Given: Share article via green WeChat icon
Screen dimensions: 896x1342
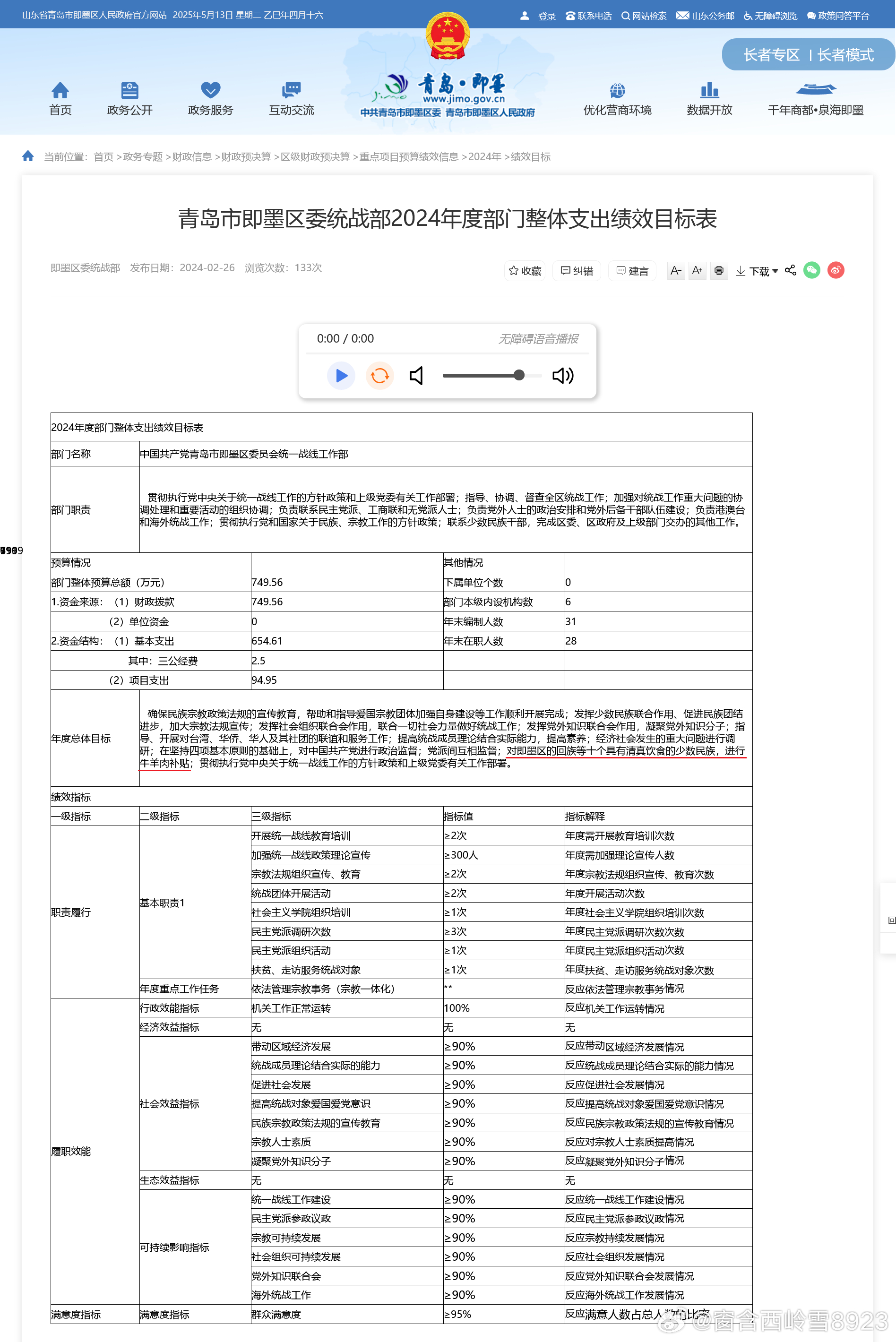Looking at the screenshot, I should tap(811, 270).
